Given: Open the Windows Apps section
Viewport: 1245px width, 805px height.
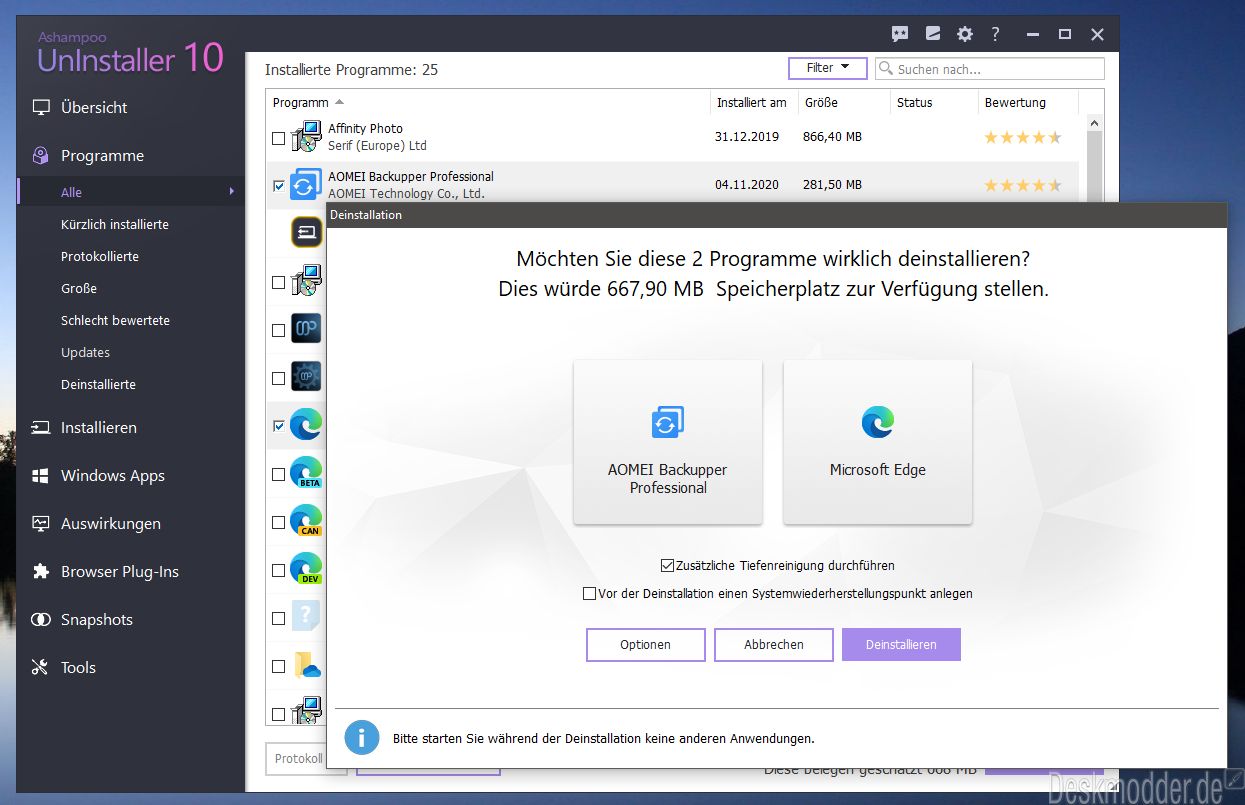Looking at the screenshot, I should point(113,476).
